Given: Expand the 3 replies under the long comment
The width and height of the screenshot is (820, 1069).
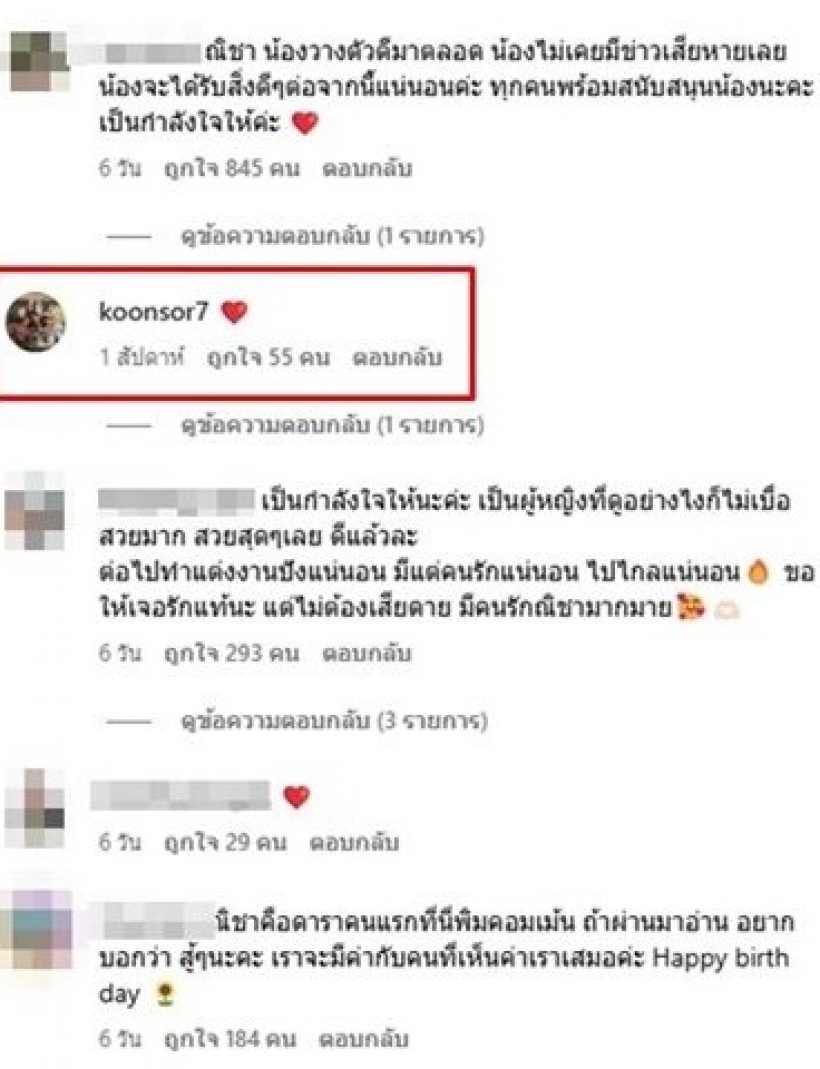Looking at the screenshot, I should [334, 721].
